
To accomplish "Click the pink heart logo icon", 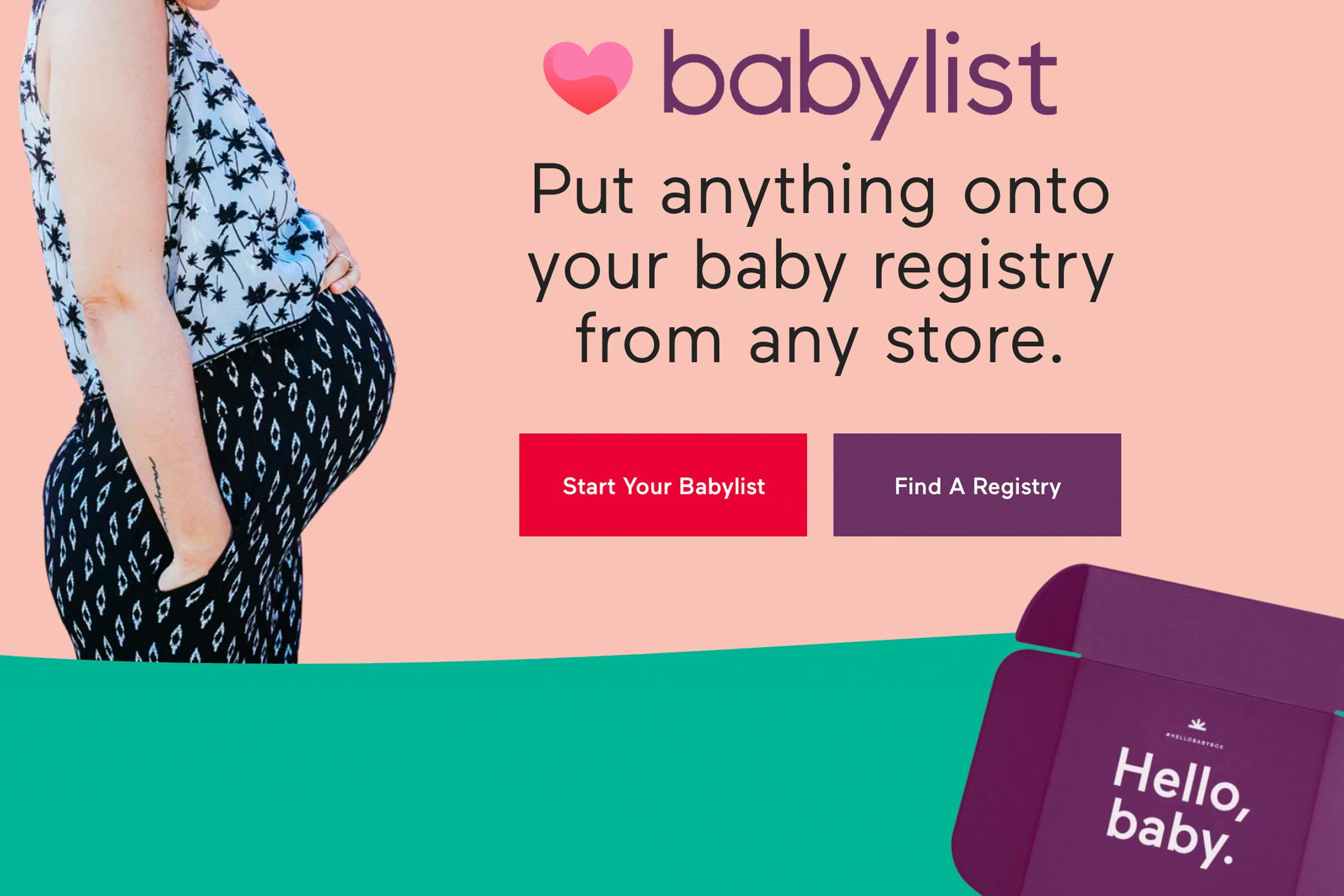I will (x=588, y=78).
